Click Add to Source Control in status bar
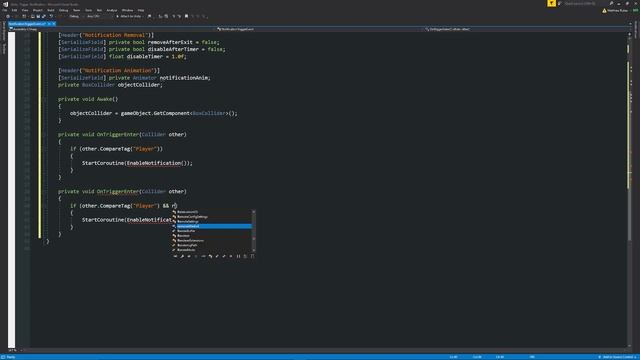This screenshot has width=640, height=360. click(x=618, y=357)
